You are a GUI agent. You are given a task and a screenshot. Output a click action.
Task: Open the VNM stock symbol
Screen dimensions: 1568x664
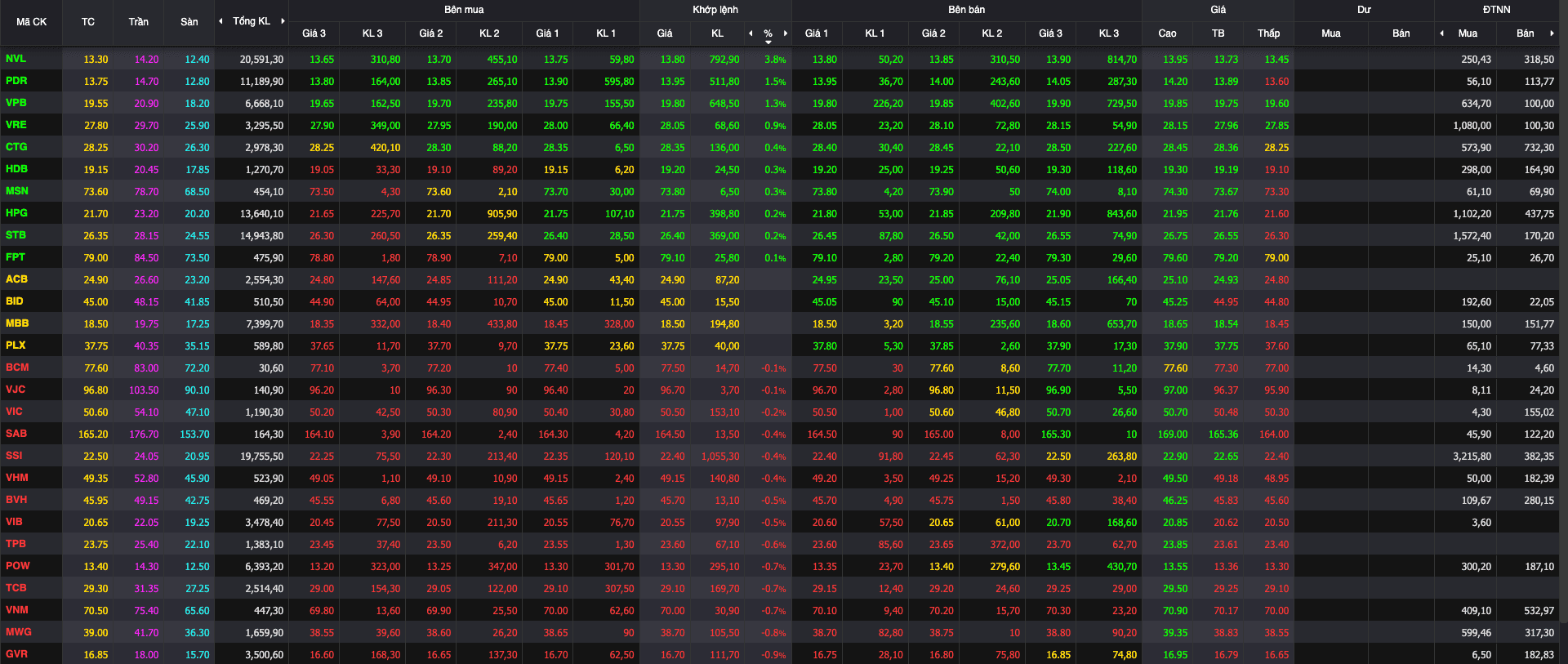[16, 610]
